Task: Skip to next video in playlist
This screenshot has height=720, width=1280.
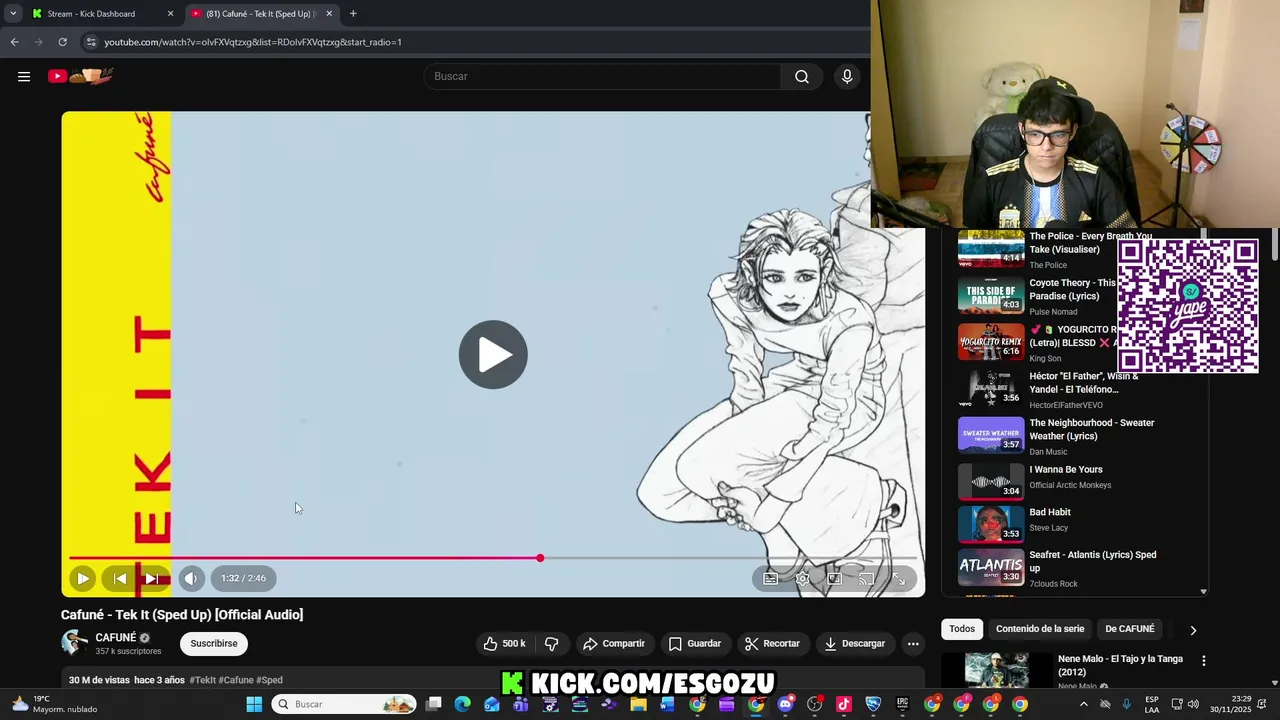Action: [x=151, y=578]
